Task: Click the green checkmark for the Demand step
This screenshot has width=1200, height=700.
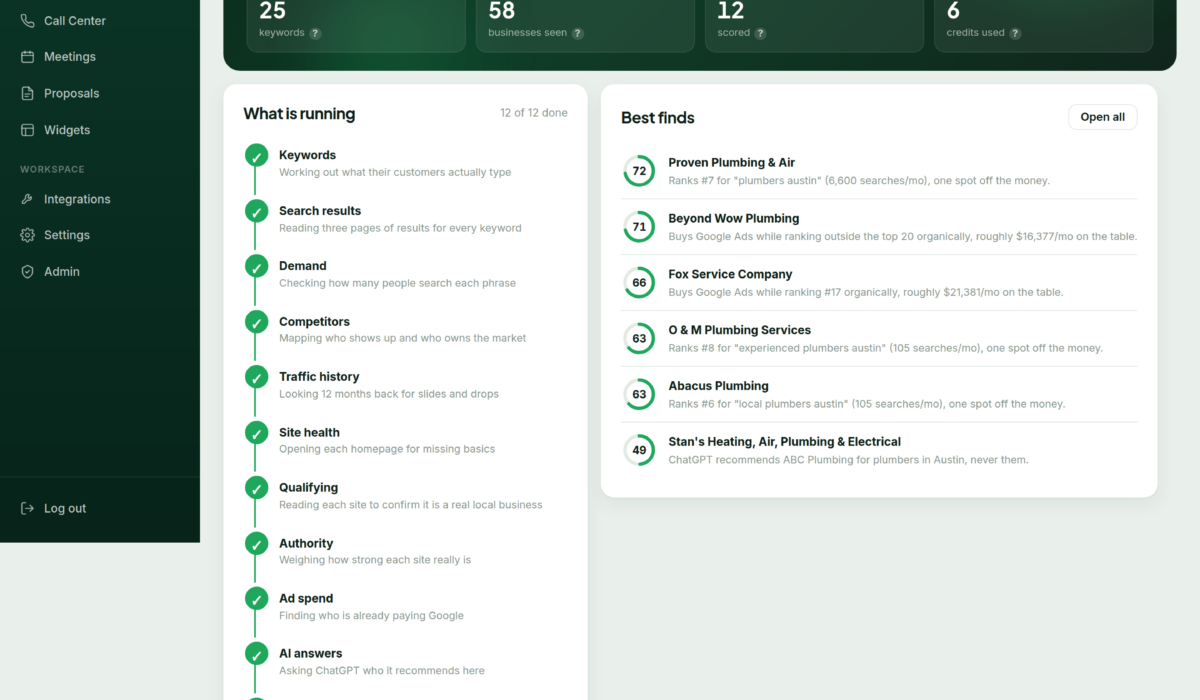Action: tap(256, 267)
